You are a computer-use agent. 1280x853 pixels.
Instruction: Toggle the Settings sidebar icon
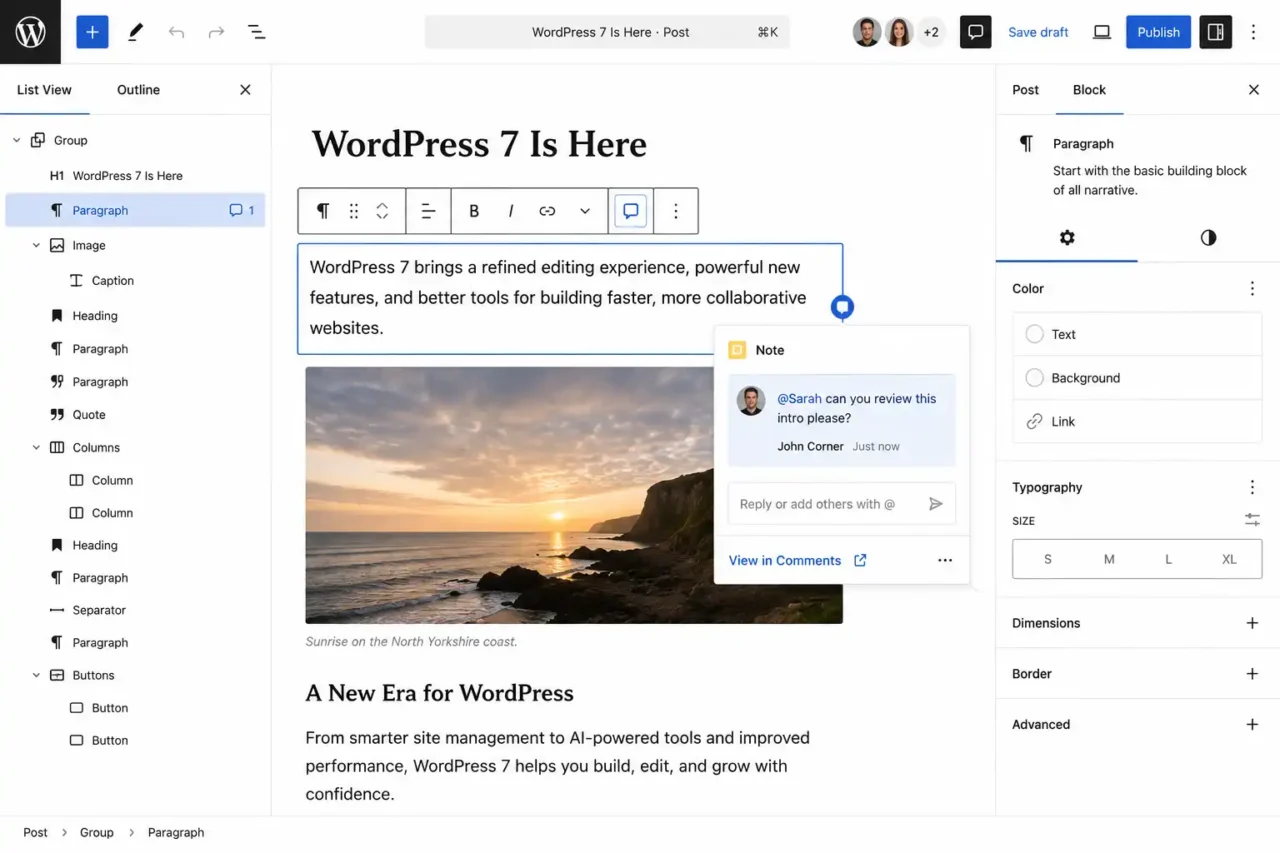click(1216, 32)
